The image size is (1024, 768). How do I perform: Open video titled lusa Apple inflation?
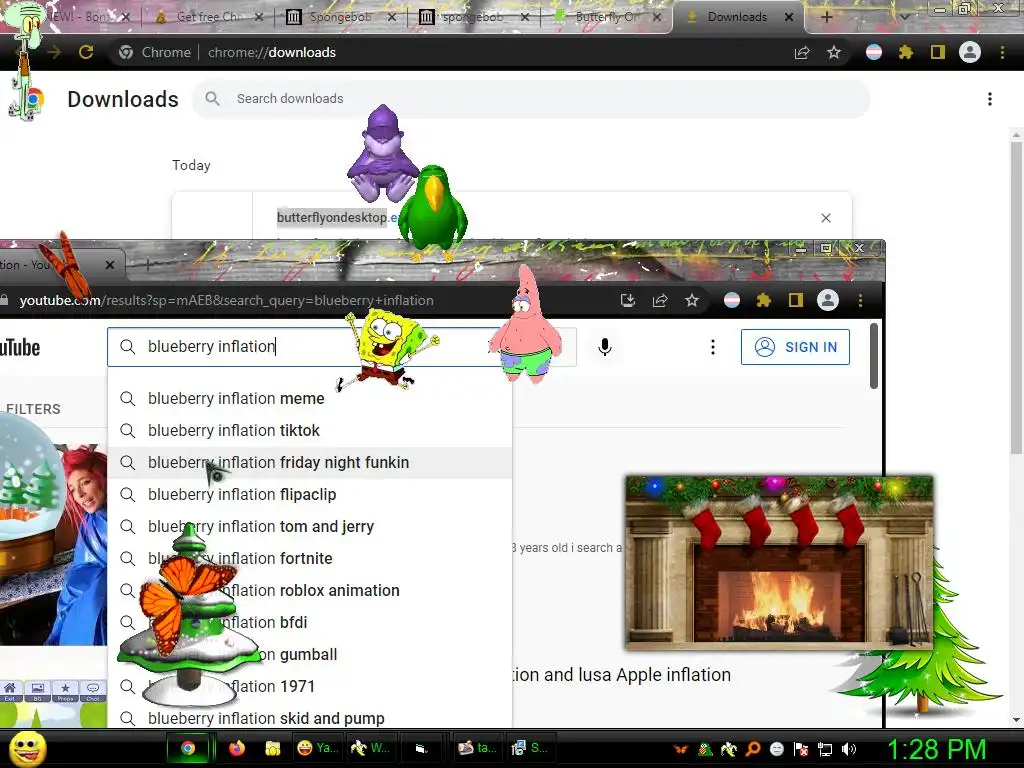tap(622, 675)
